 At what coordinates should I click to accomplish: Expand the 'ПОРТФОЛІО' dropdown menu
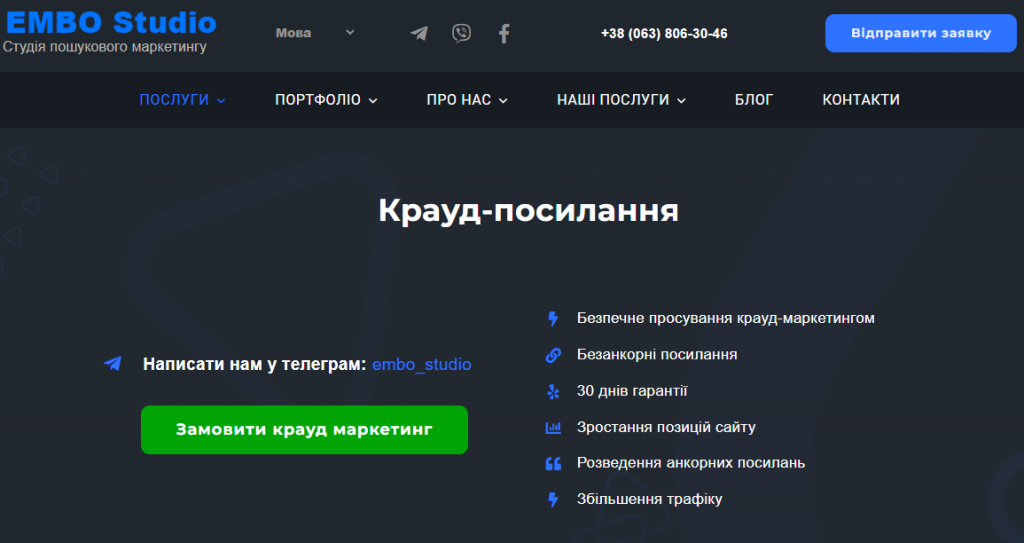[326, 100]
